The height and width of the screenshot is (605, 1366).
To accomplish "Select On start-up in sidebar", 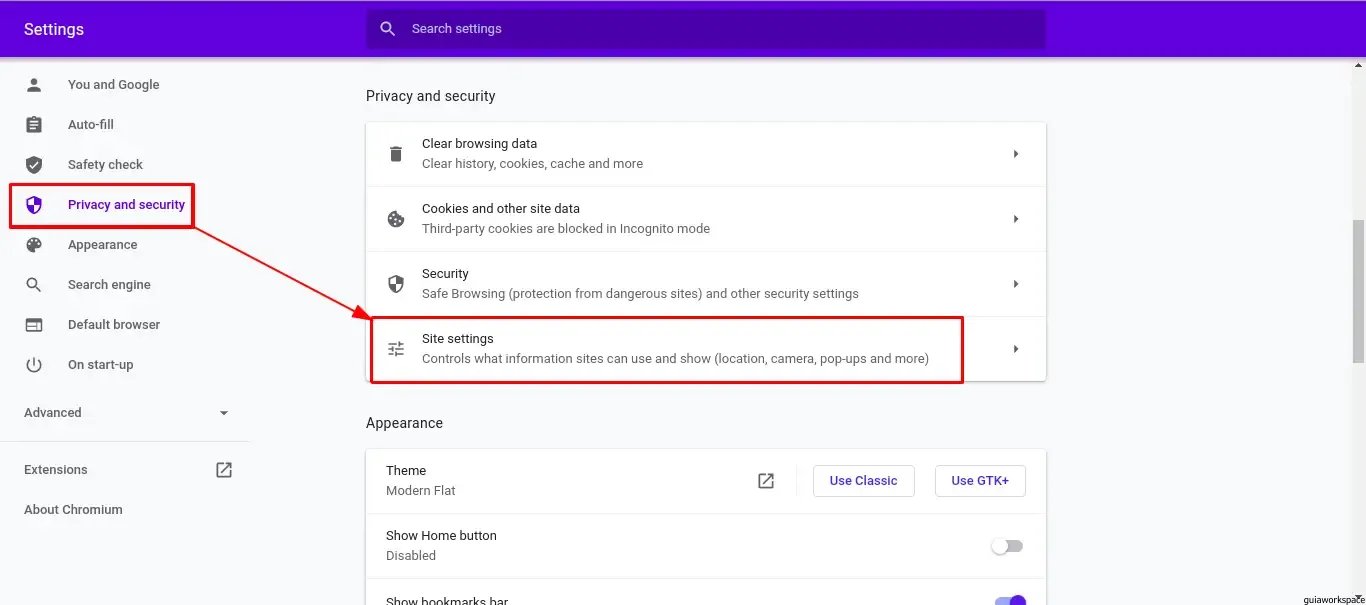I will [x=100, y=365].
